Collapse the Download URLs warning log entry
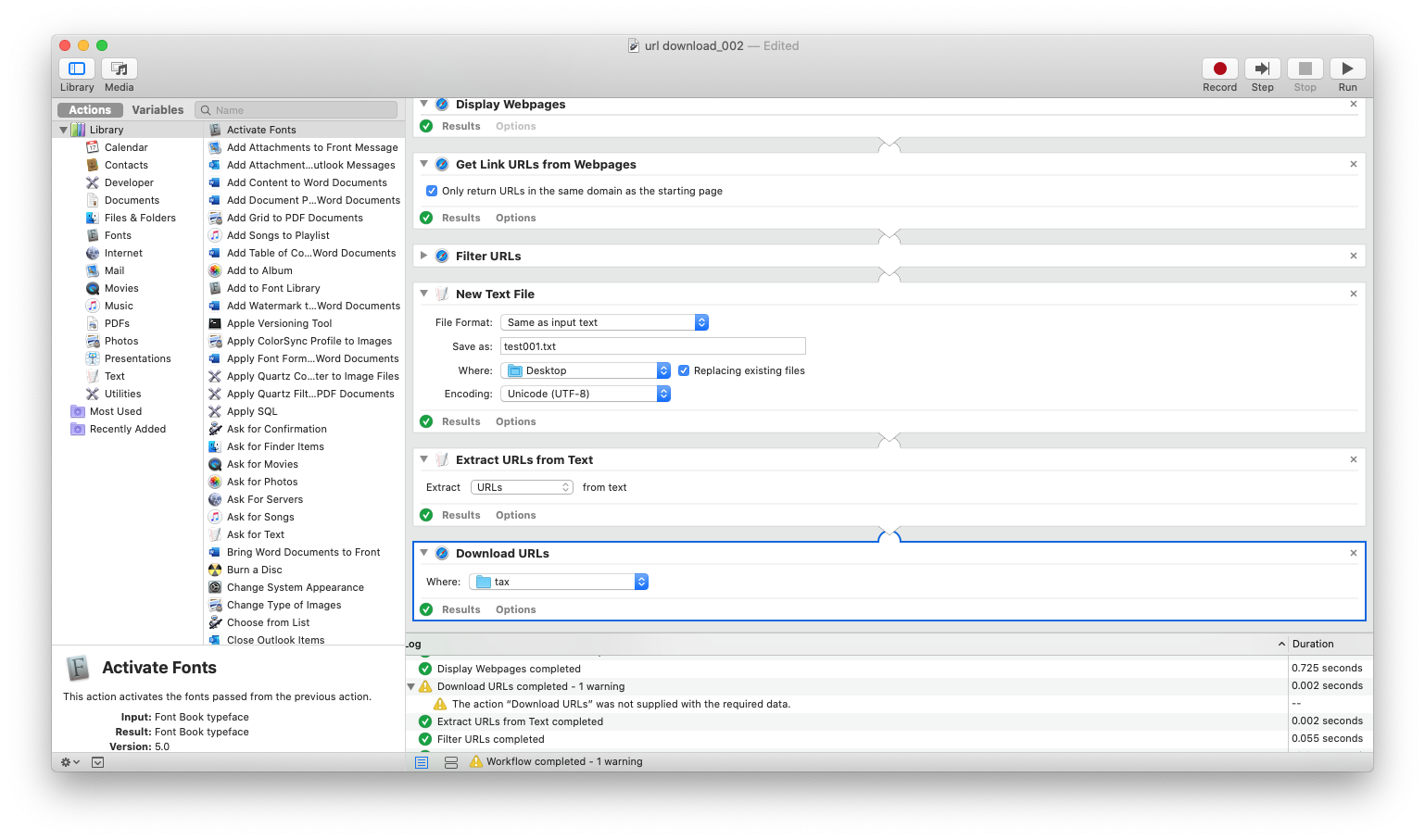 411,686
